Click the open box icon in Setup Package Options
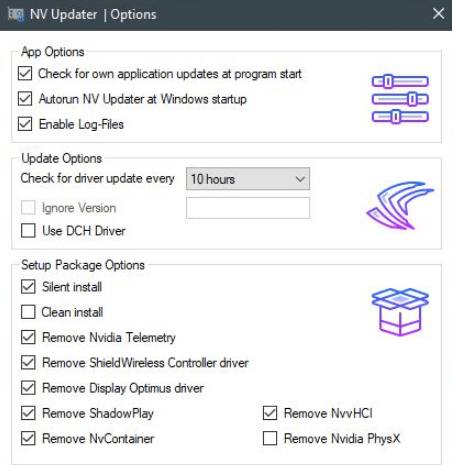 [400, 312]
